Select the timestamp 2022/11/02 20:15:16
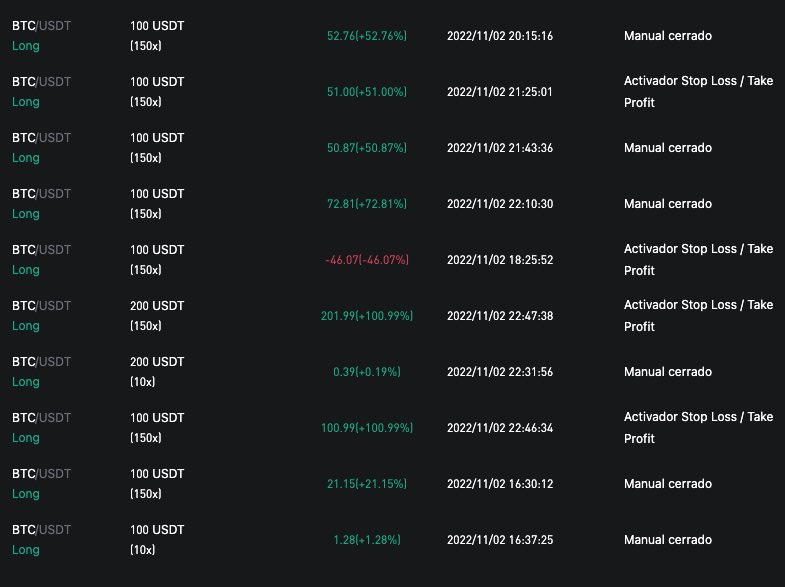The height and width of the screenshot is (587, 785). coord(500,36)
